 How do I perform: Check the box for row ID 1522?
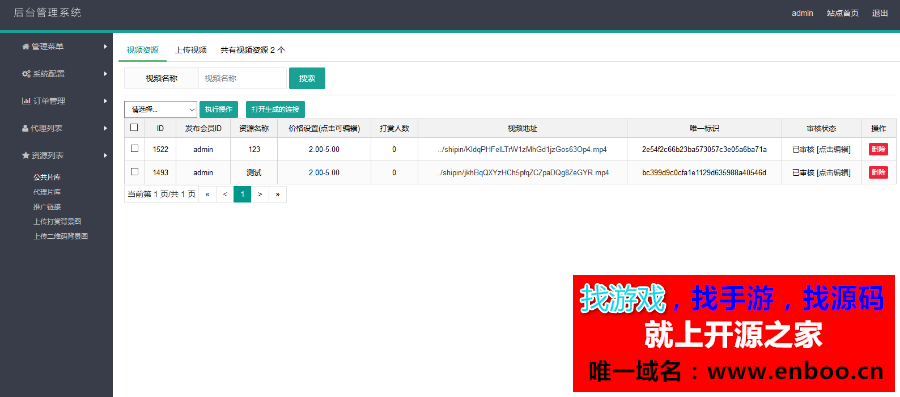[135, 148]
